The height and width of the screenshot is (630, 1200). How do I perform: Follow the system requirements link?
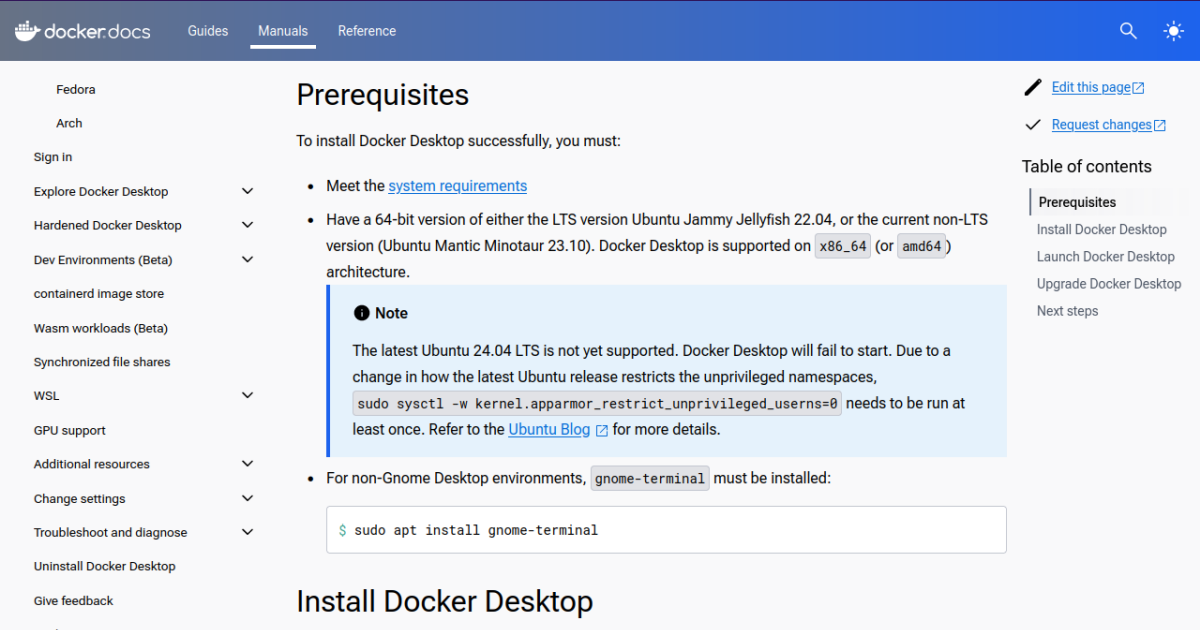[458, 186]
